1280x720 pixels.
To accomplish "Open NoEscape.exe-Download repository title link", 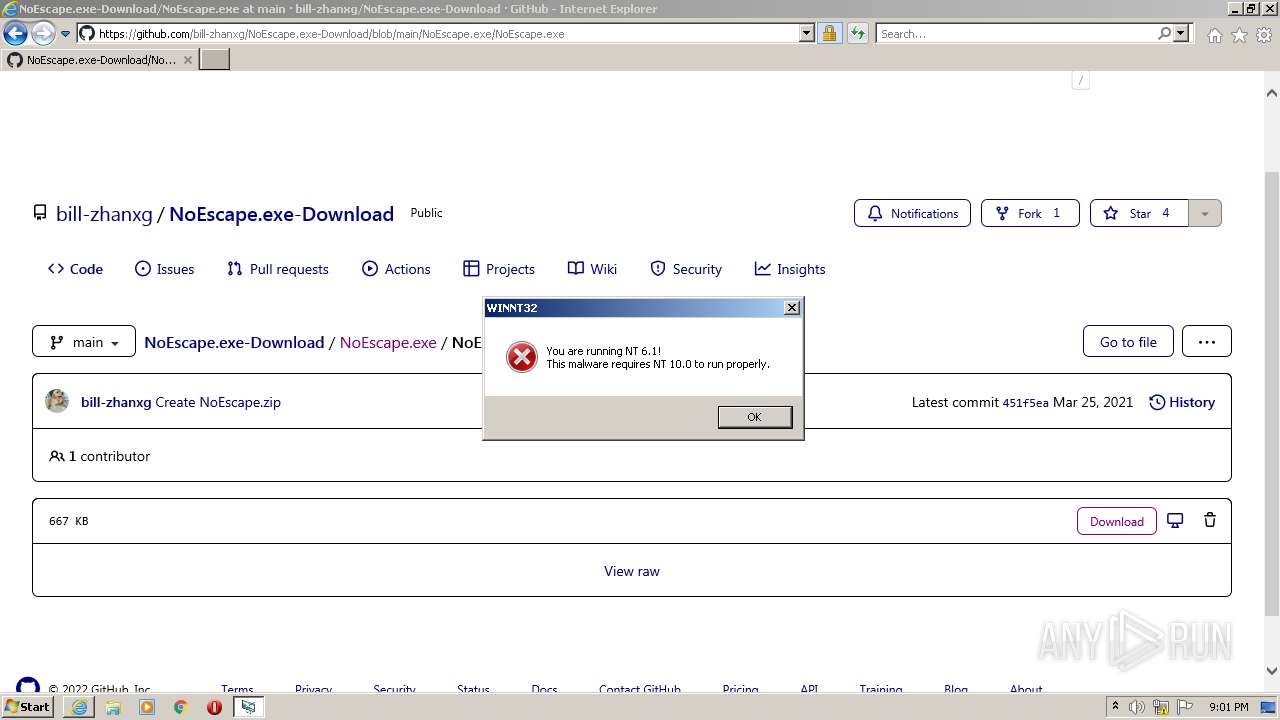I will (281, 214).
